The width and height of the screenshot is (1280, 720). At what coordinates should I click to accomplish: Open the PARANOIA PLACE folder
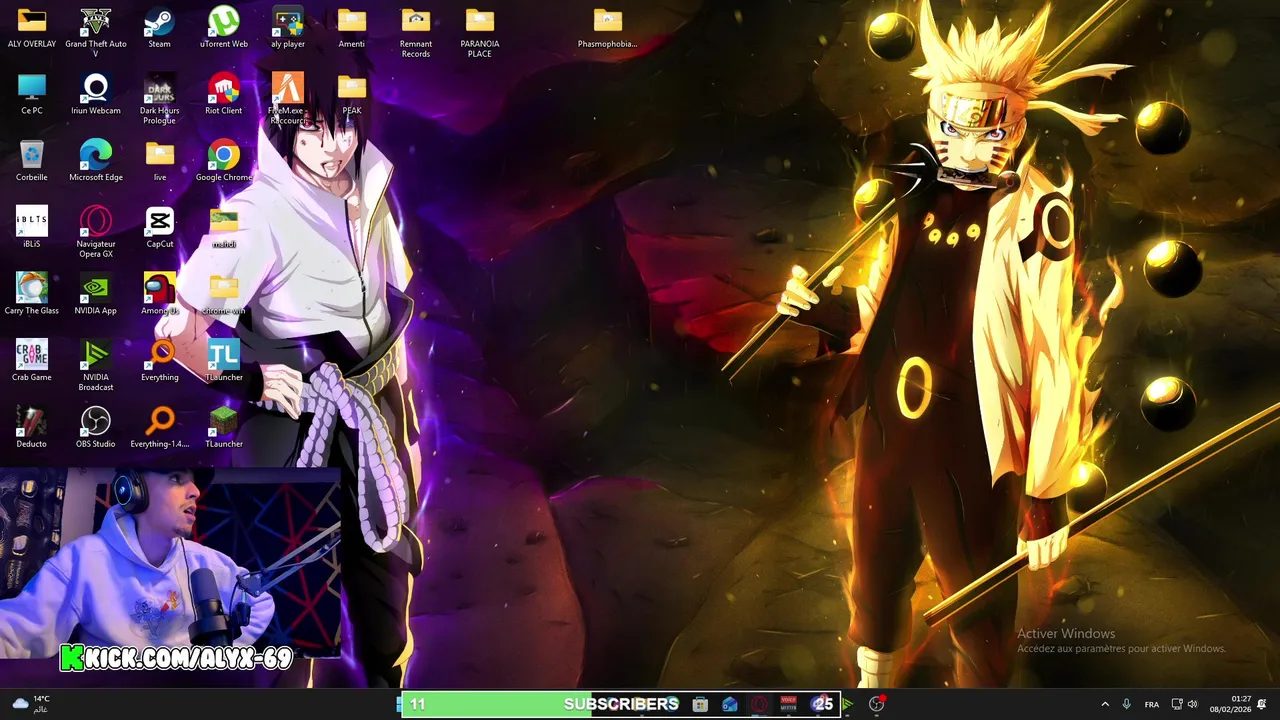pos(480,33)
